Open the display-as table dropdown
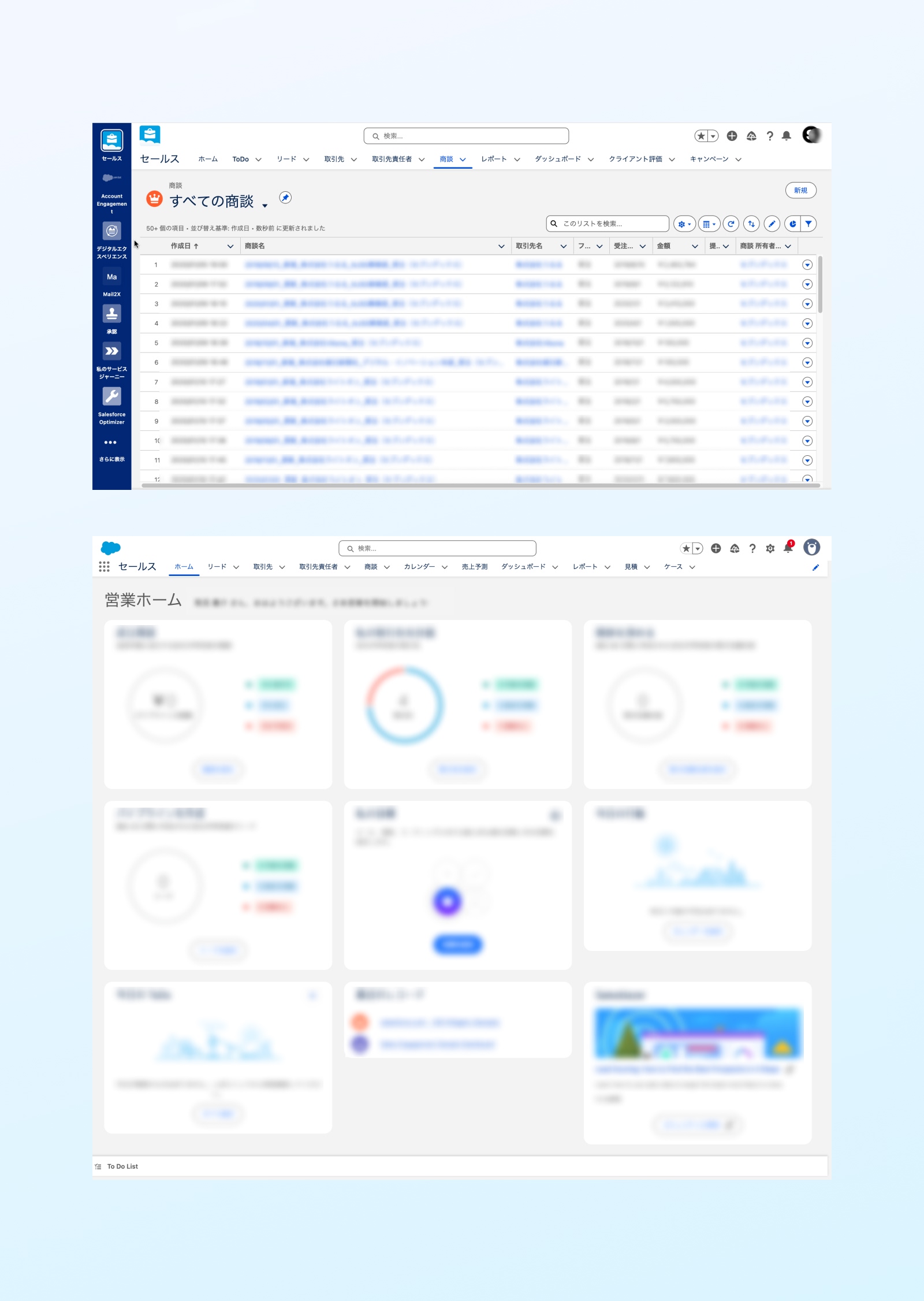This screenshot has height=1301, width=924. pyautogui.click(x=709, y=224)
